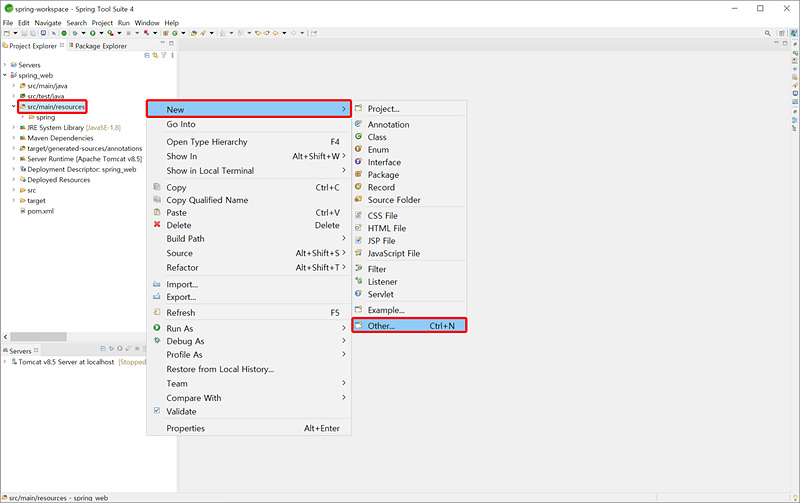Select the Servers view tab
This screenshot has width=800, height=503.
point(20,351)
